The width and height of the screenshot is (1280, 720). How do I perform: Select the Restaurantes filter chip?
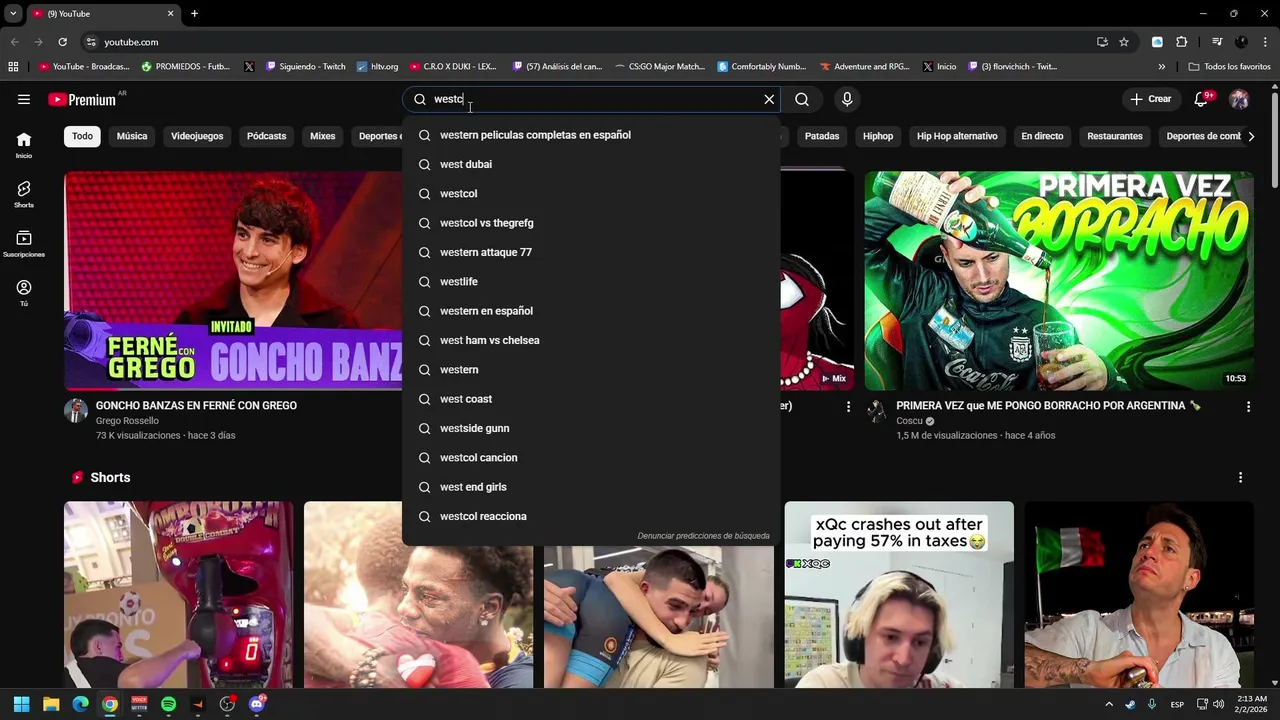point(1115,136)
